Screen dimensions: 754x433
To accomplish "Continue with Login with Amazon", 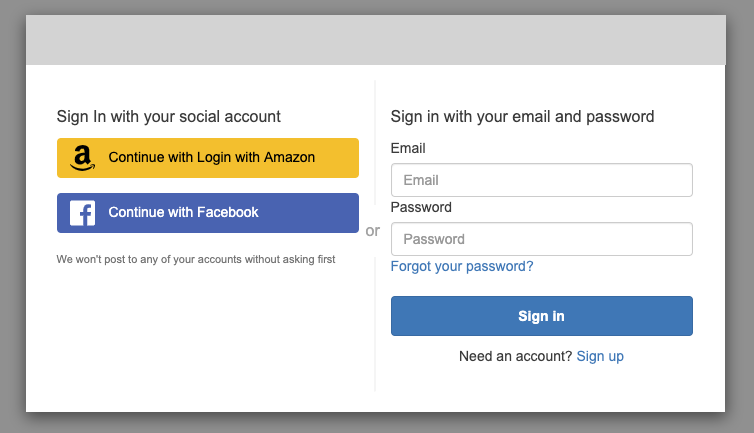I will (208, 158).
